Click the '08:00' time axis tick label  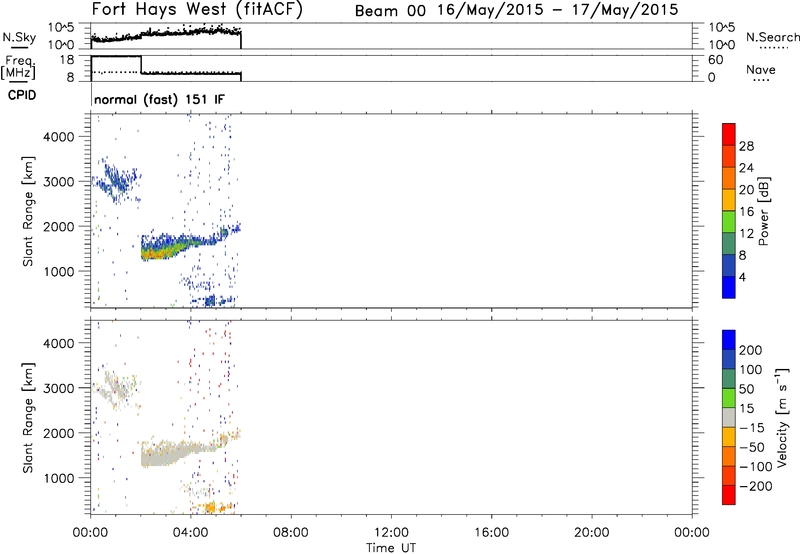click(291, 533)
